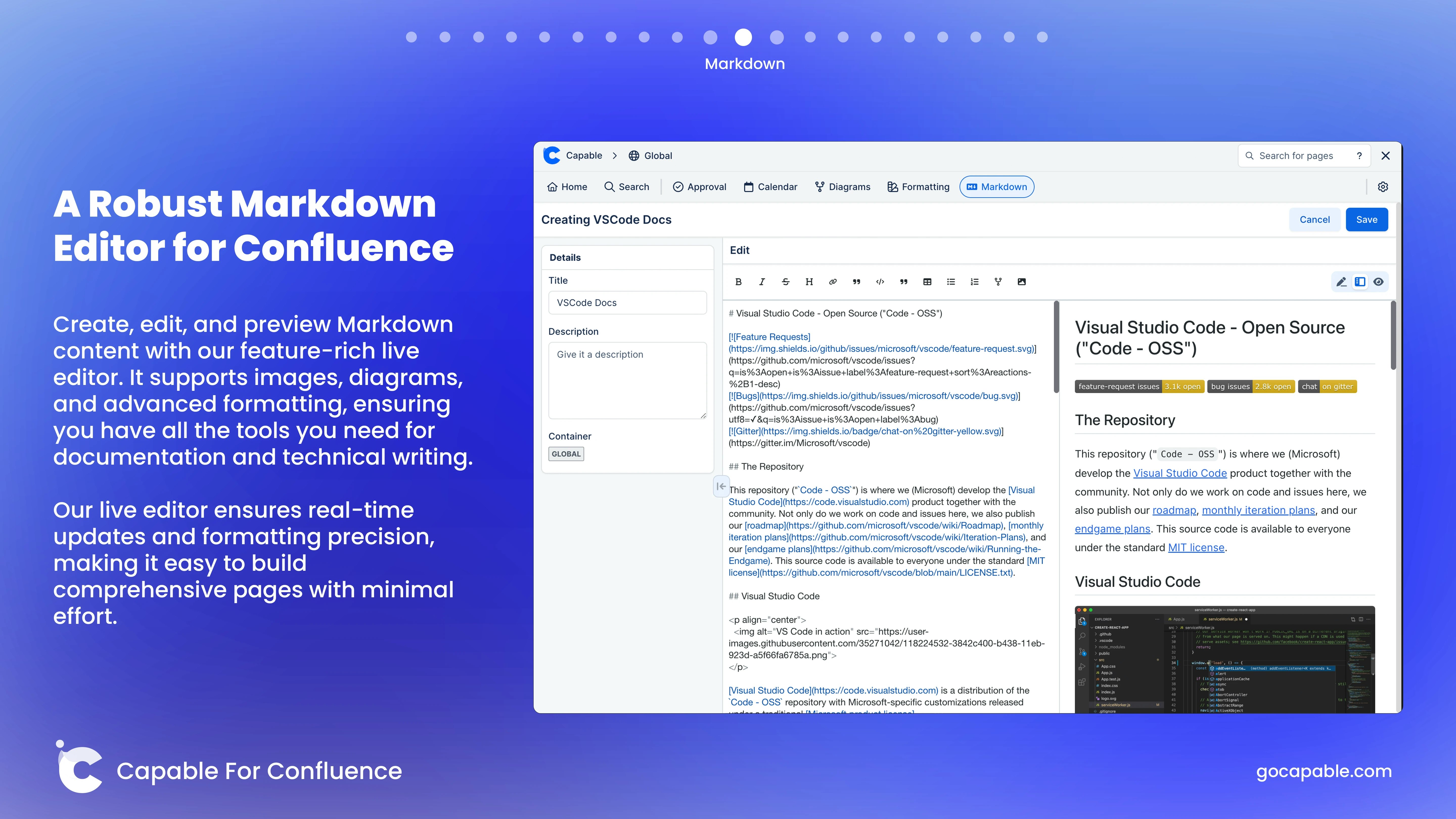Click the 'Creating VSCode Docs' page title

pyautogui.click(x=606, y=219)
